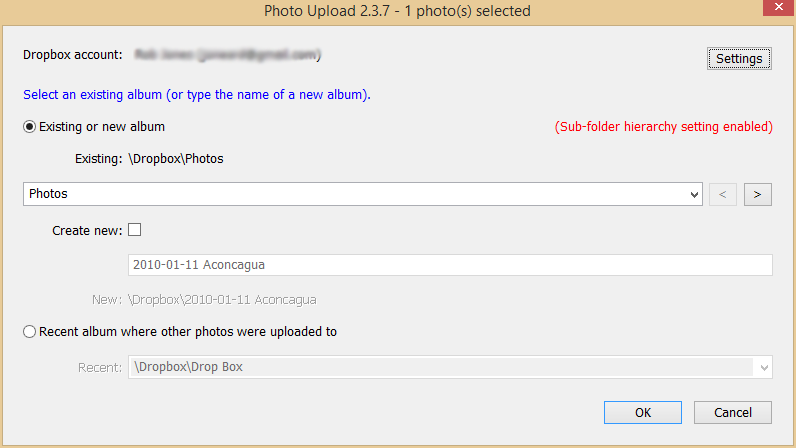This screenshot has height=448, width=796.
Task: Go to previous album with '<' button
Action: tap(723, 194)
